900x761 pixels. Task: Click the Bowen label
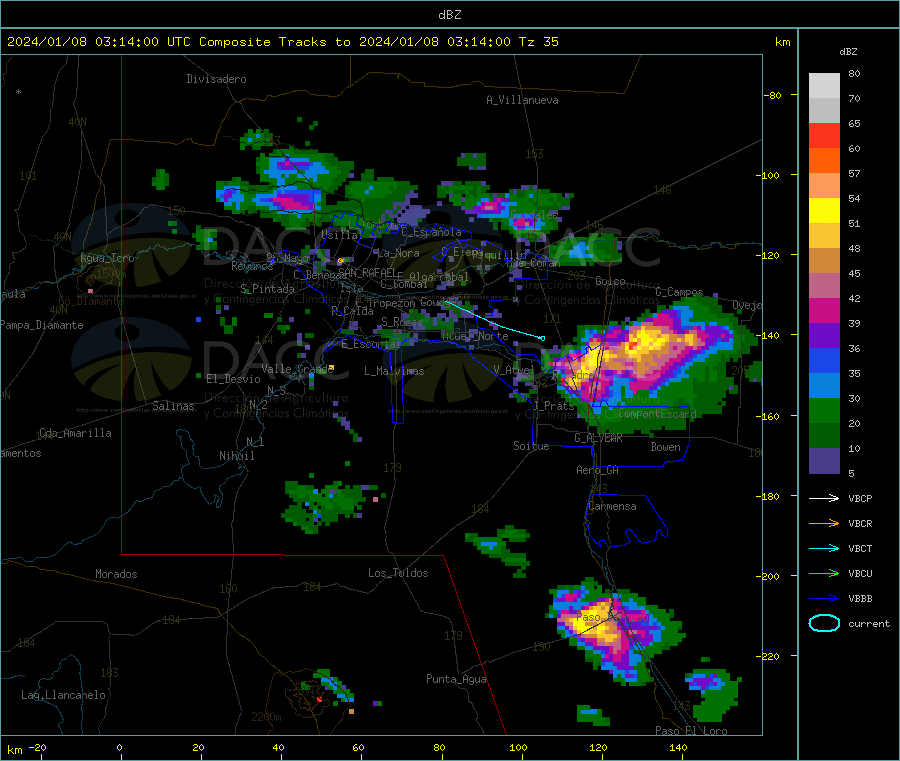[x=665, y=447]
